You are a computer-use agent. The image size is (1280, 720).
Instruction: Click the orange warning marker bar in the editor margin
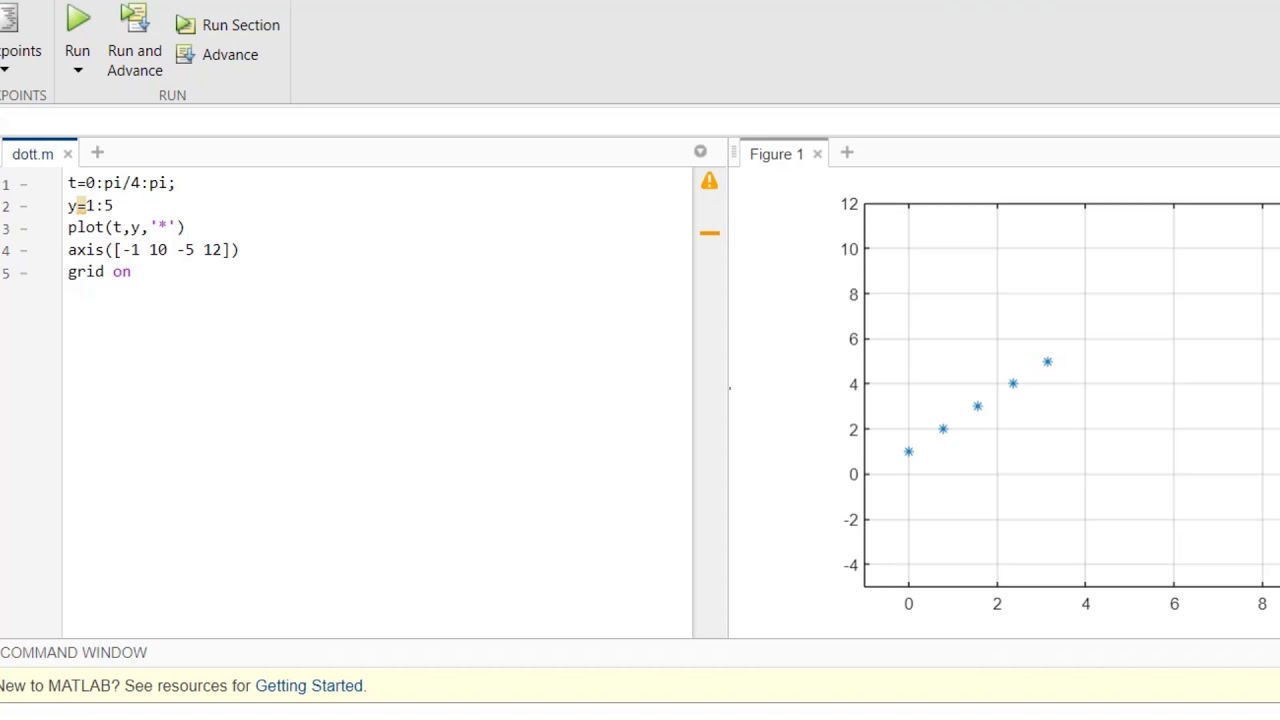pyautogui.click(x=709, y=233)
